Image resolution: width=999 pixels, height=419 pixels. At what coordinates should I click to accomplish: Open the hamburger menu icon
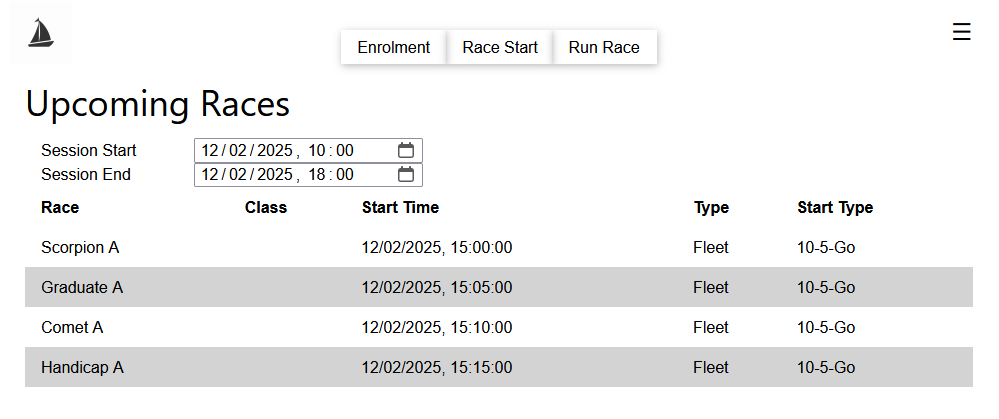click(x=961, y=31)
